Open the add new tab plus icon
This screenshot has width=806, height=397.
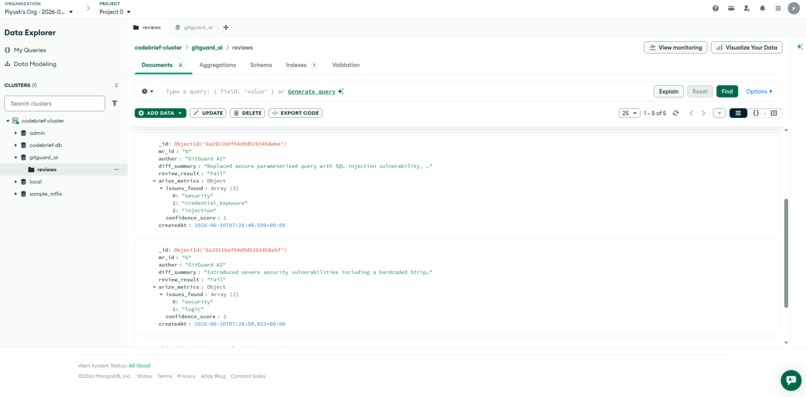pyautogui.click(x=226, y=27)
